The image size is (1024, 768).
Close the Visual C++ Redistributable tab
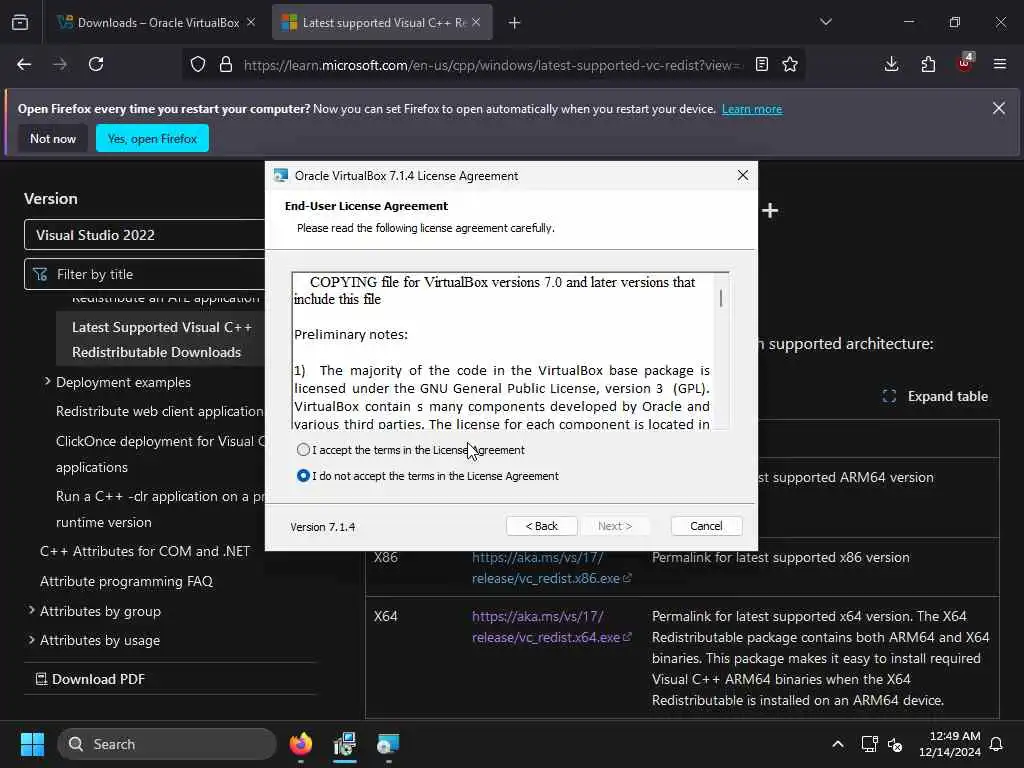point(476,23)
